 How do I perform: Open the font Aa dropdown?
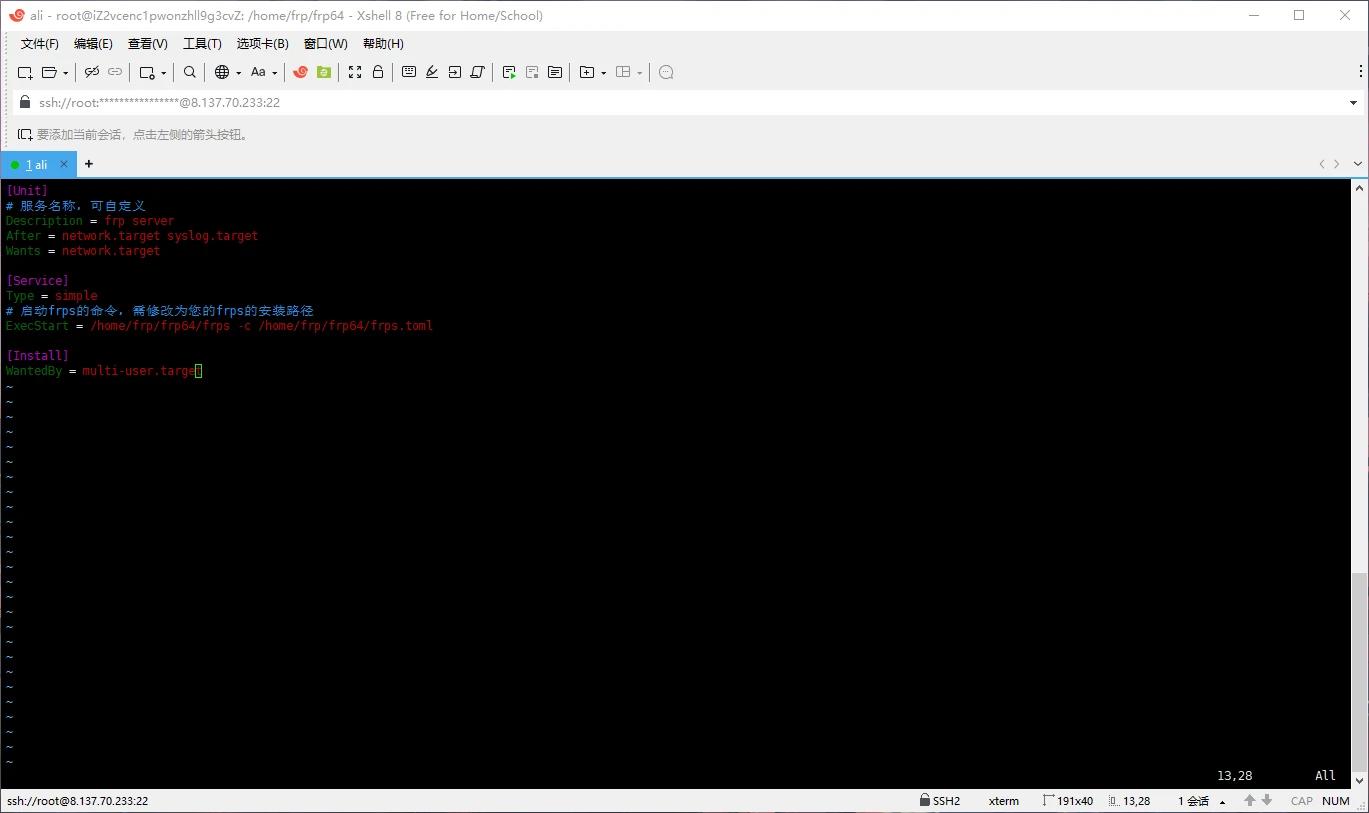coord(264,72)
